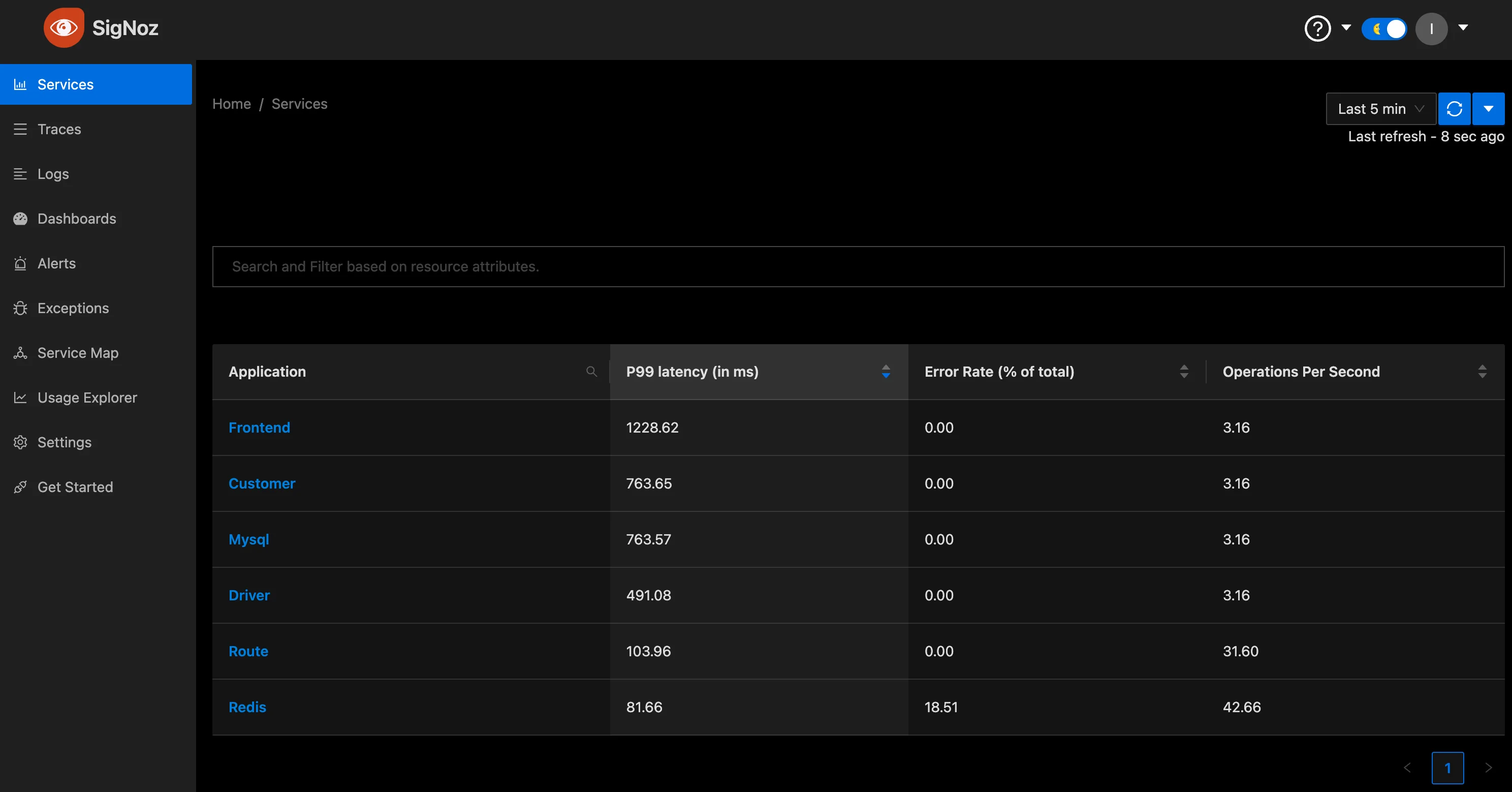Open the Customer service link

[262, 483]
